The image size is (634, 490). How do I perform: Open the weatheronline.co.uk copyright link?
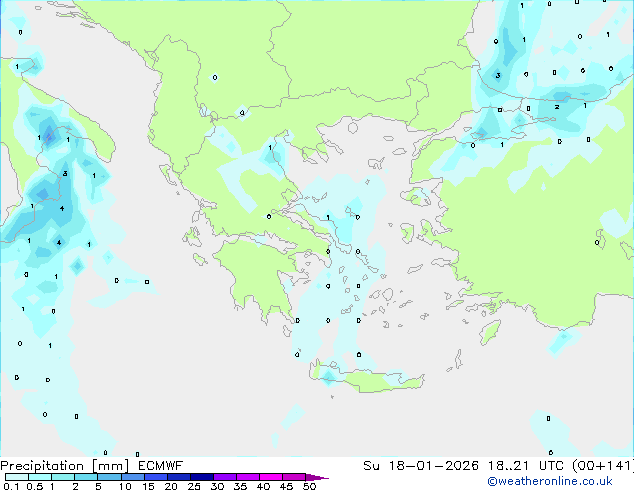(550, 481)
